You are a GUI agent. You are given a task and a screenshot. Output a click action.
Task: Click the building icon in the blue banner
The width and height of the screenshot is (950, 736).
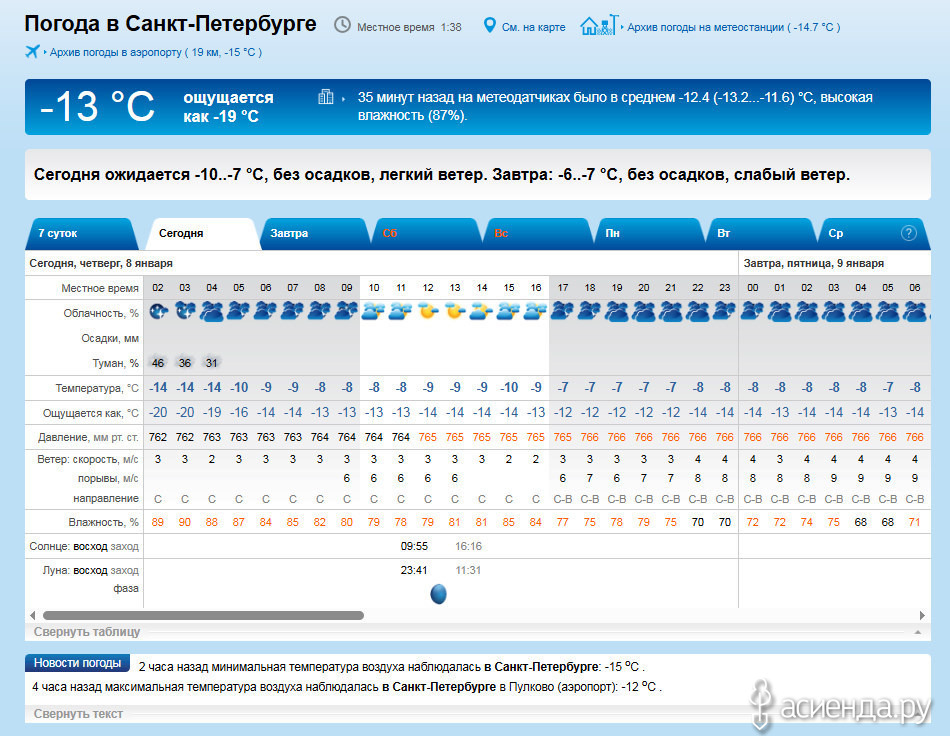[325, 97]
